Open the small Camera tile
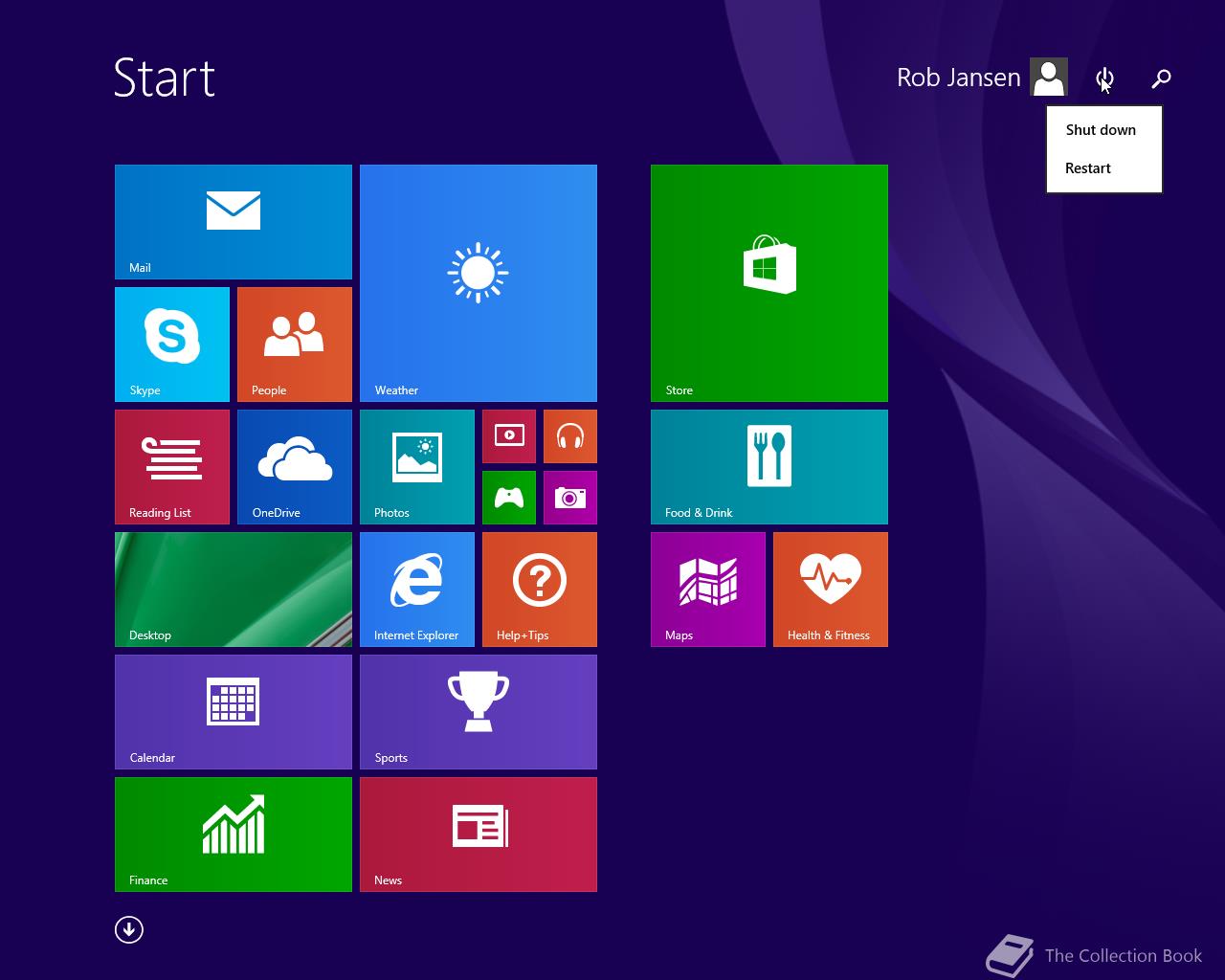Viewport: 1225px width, 980px height. [x=570, y=498]
